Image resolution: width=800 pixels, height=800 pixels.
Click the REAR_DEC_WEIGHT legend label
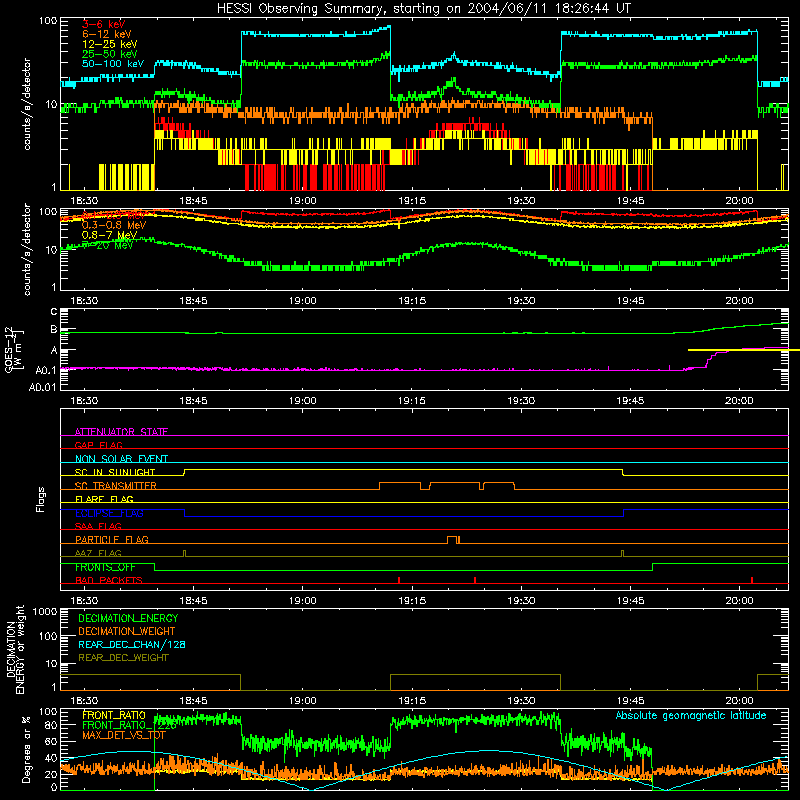(123, 658)
